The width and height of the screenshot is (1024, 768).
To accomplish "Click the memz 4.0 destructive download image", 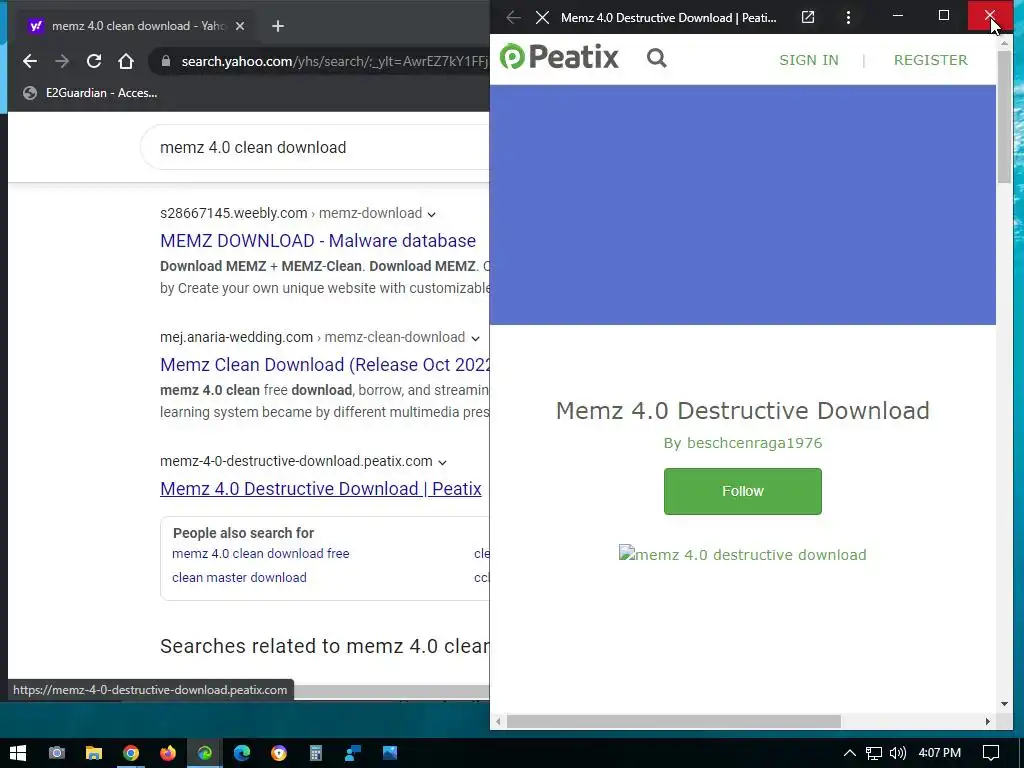I will click(x=743, y=554).
